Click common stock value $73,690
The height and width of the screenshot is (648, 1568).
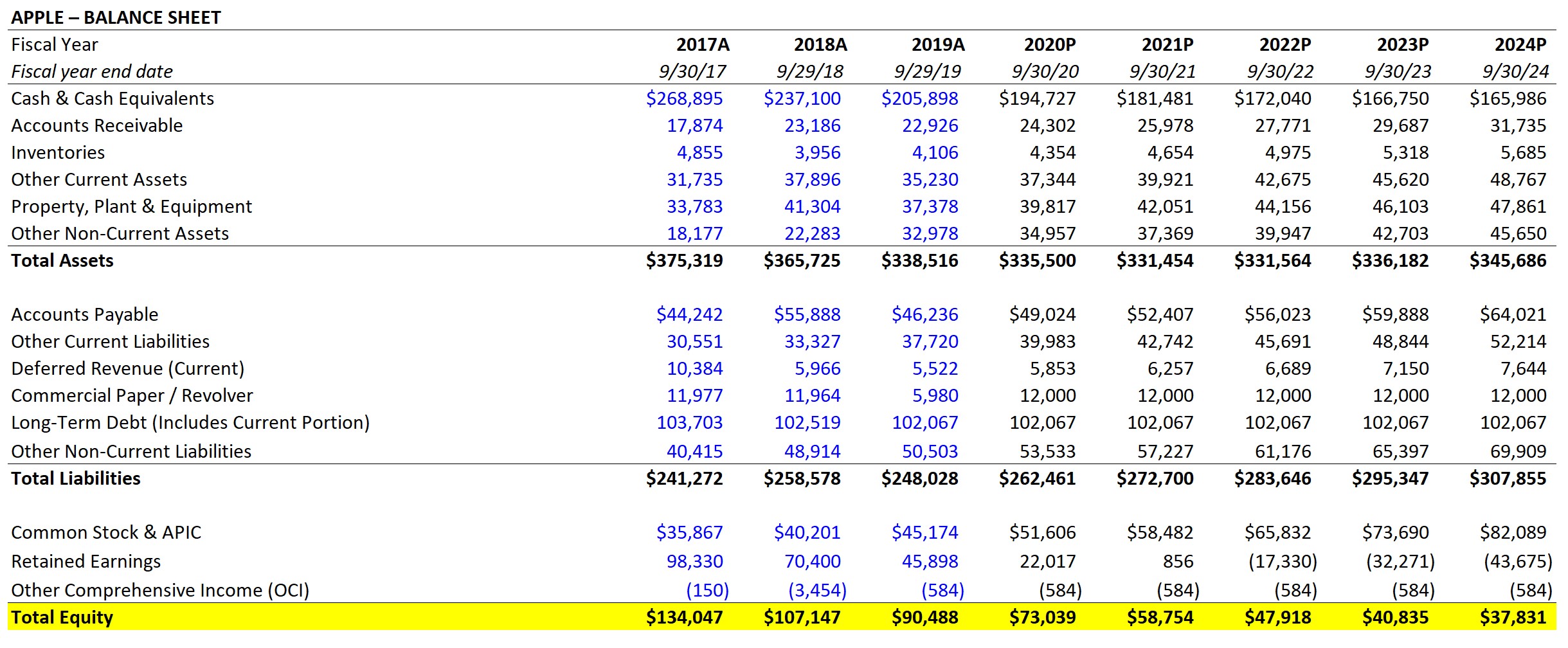(x=1395, y=532)
